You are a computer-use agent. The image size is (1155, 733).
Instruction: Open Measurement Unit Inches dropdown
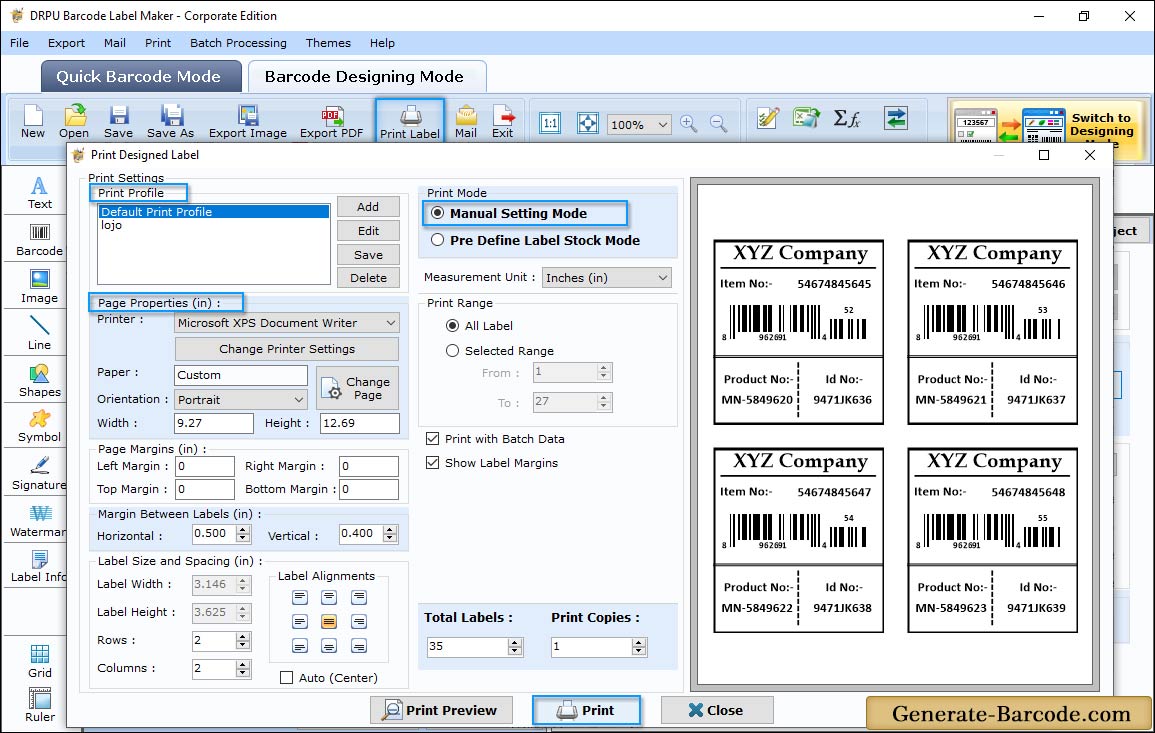coord(607,278)
